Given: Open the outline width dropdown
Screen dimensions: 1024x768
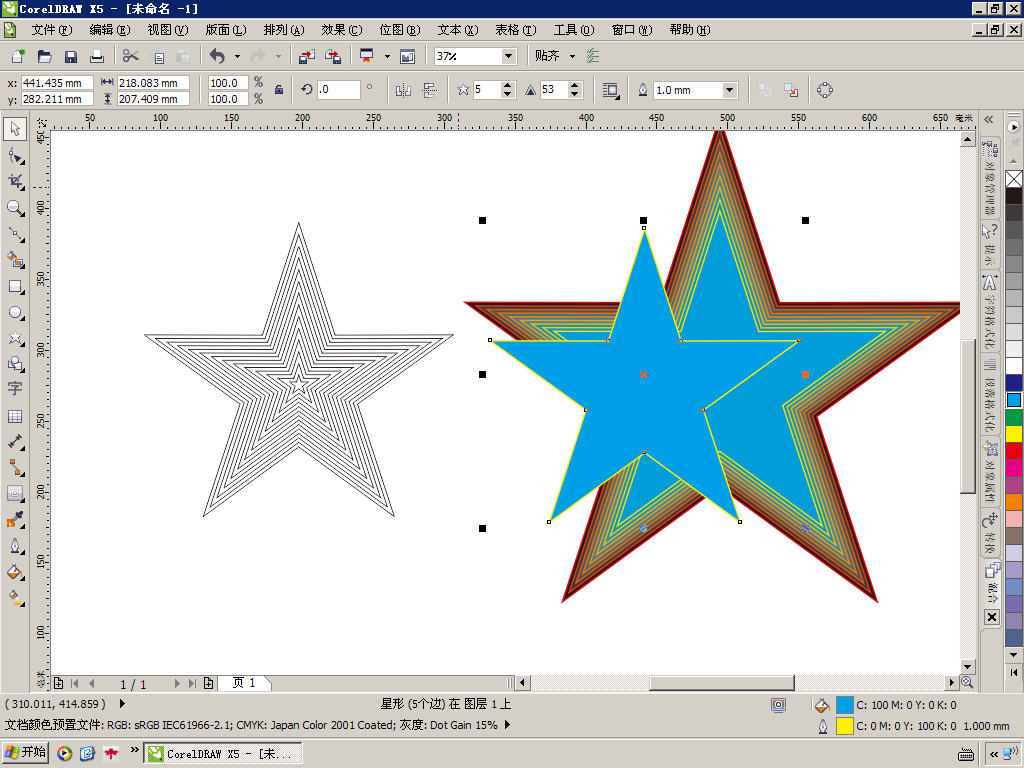Looking at the screenshot, I should click(x=730, y=90).
